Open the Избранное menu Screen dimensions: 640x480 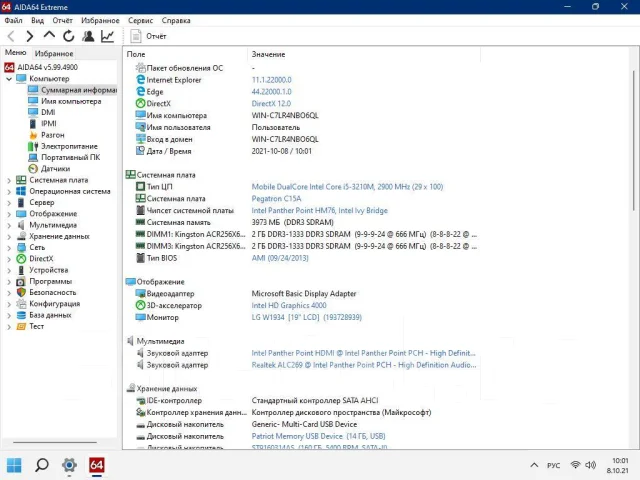100,20
